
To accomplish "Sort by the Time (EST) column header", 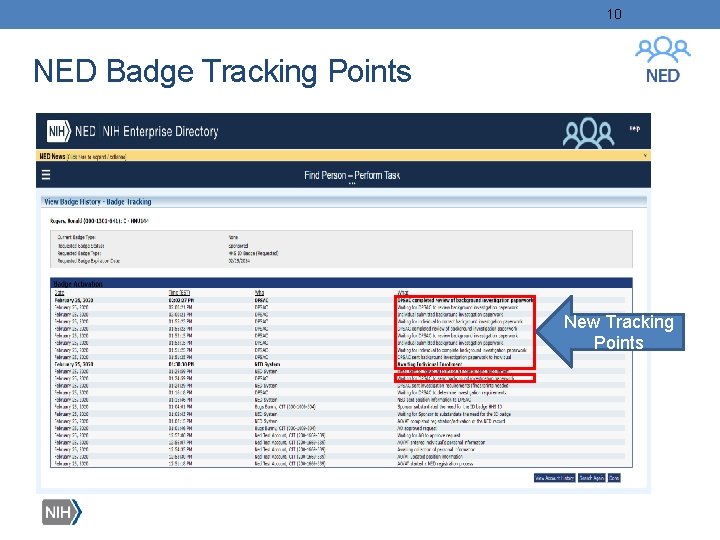I will coord(179,292).
